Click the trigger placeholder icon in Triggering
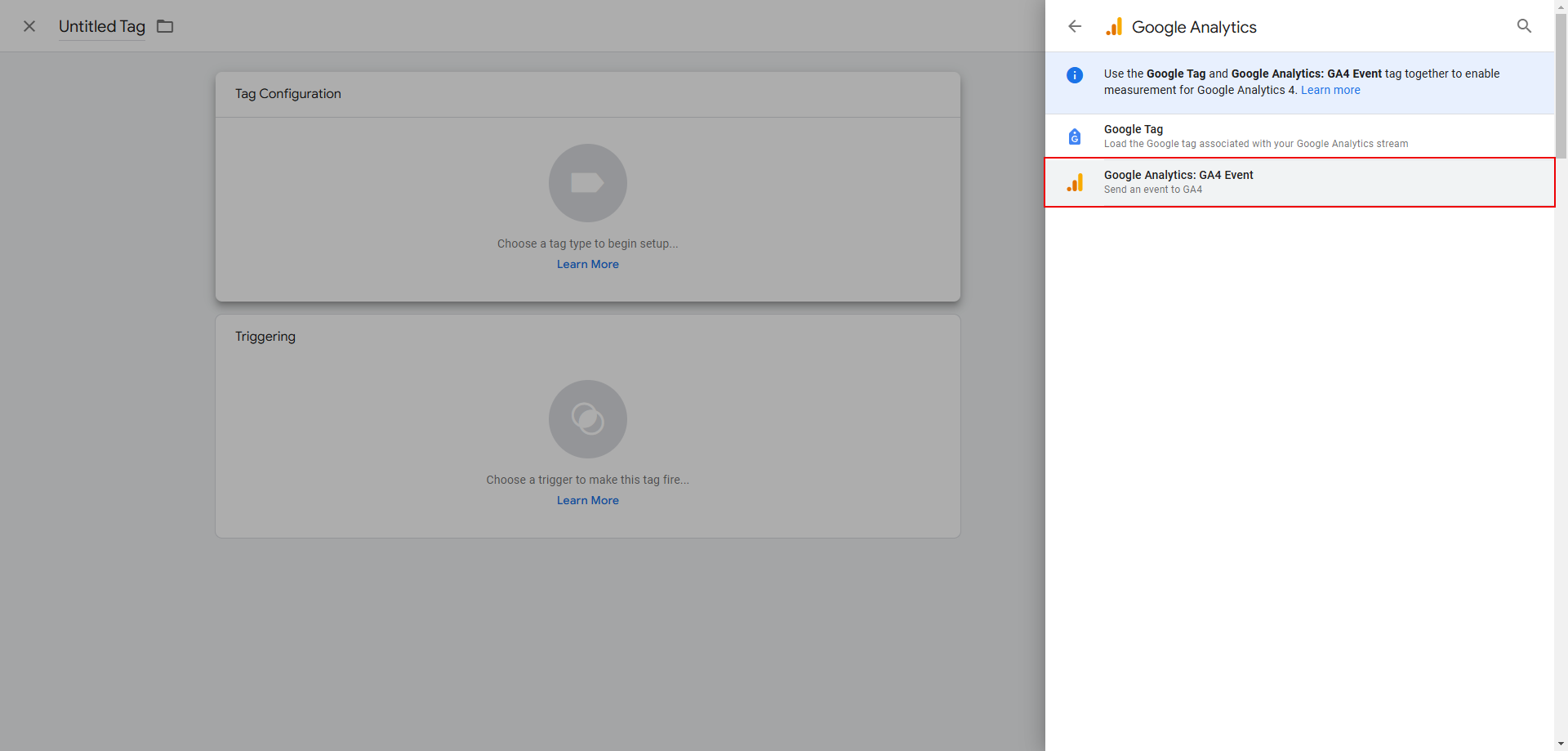 tap(588, 419)
